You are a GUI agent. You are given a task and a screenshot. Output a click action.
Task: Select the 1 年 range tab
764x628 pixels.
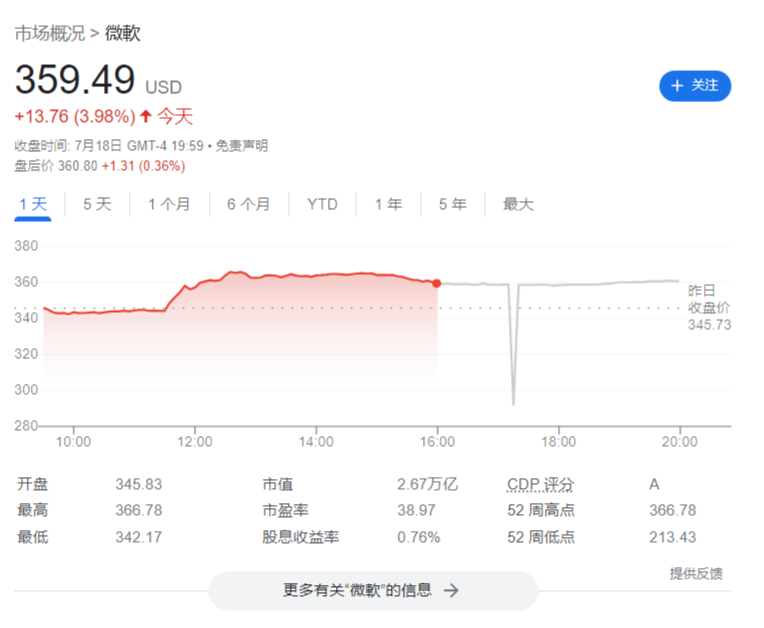[x=388, y=204]
